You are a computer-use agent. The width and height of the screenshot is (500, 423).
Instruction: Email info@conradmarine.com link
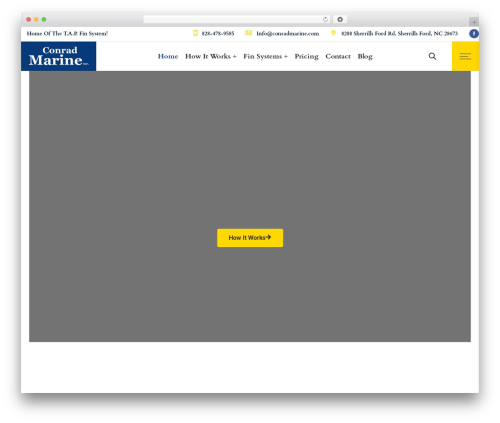point(288,33)
